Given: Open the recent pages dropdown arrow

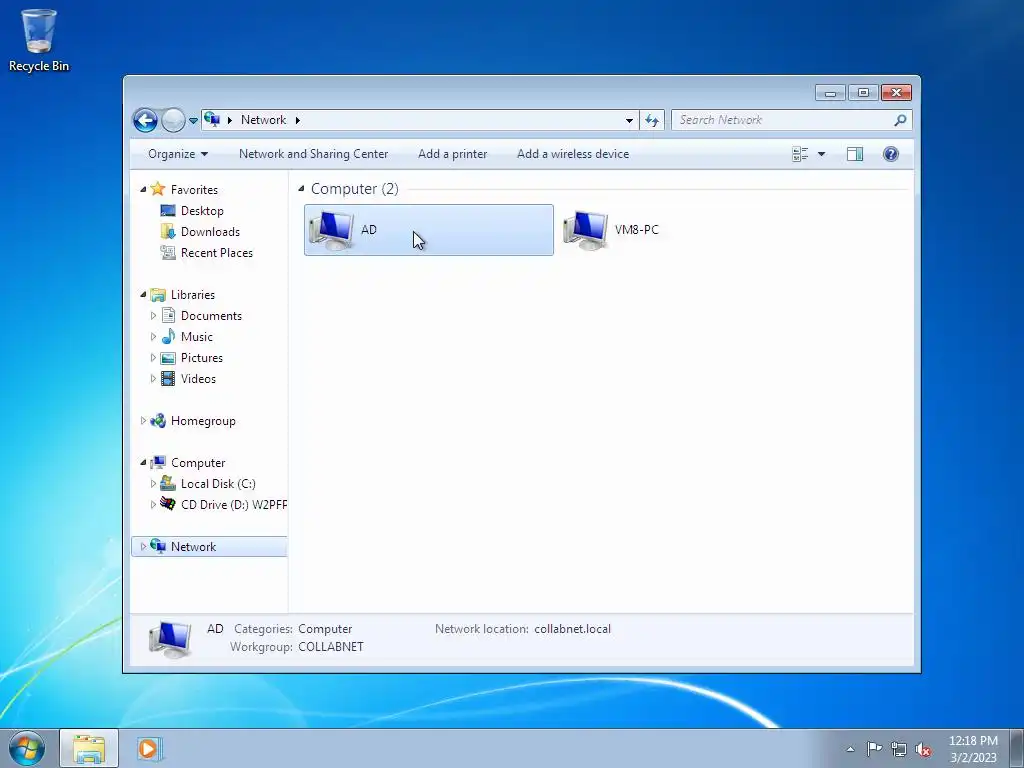Looking at the screenshot, I should tap(193, 121).
